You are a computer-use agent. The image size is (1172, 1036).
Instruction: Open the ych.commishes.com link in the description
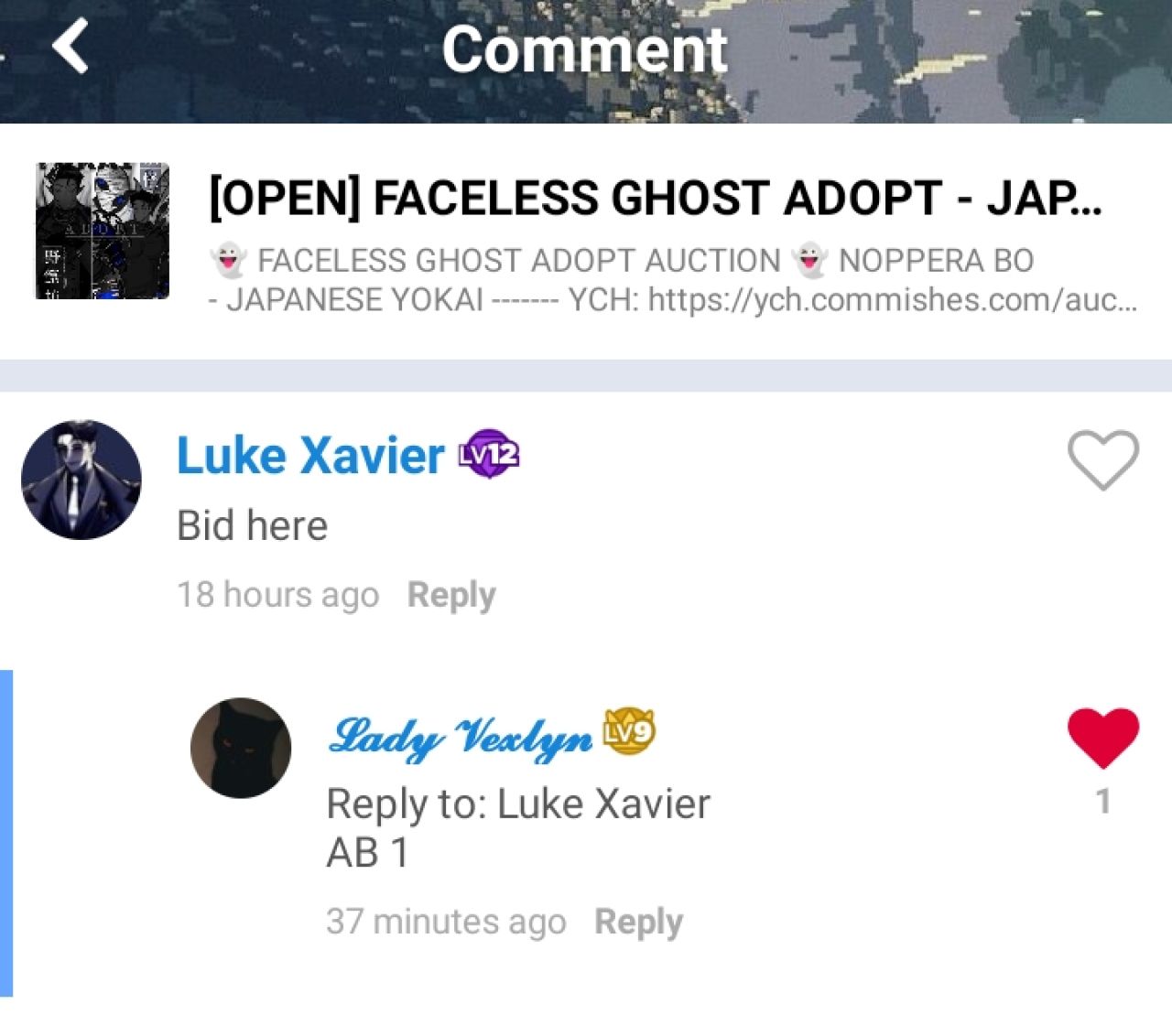[893, 299]
